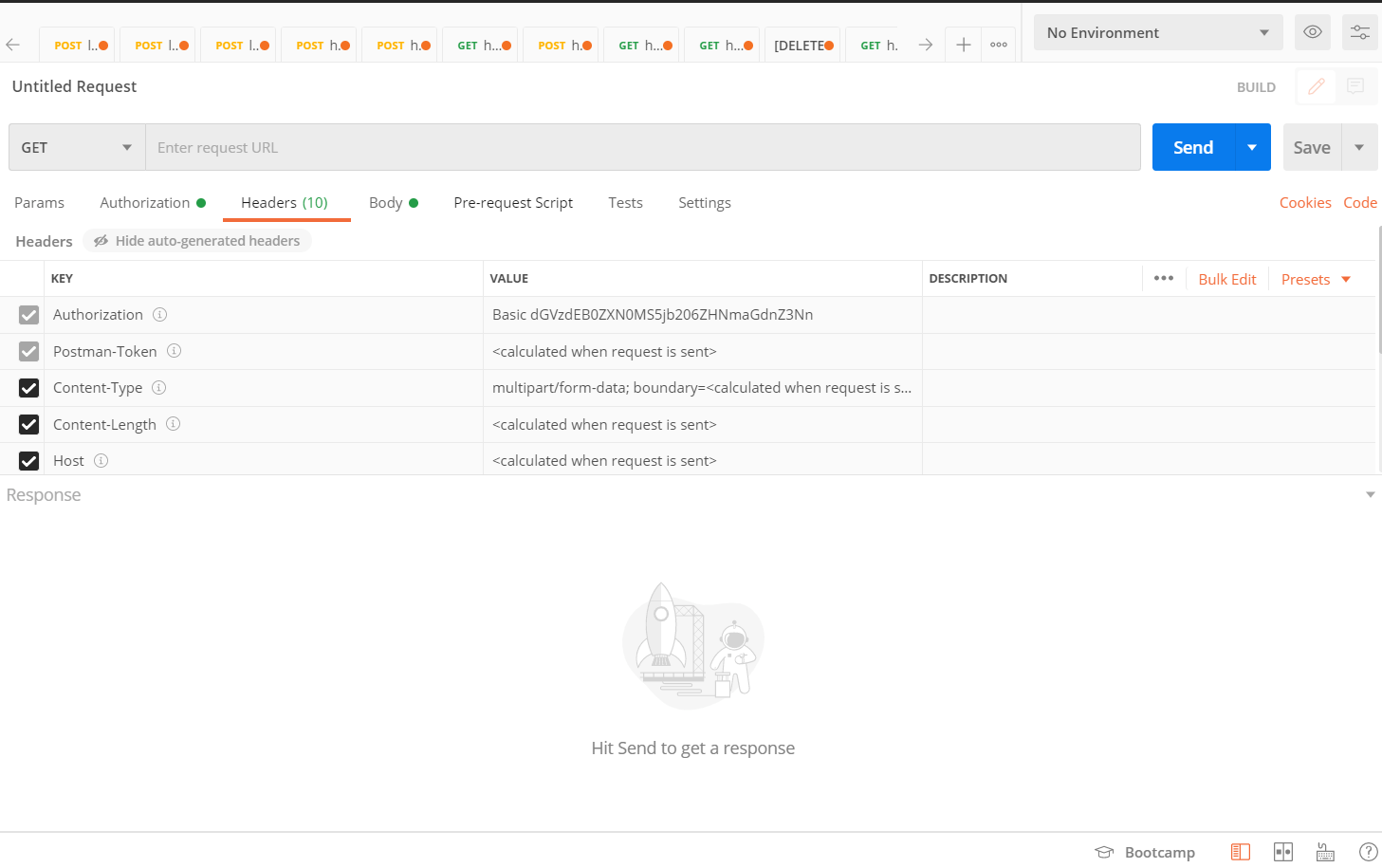Disable the Host header checkbox
The height and width of the screenshot is (868, 1382).
point(28,461)
